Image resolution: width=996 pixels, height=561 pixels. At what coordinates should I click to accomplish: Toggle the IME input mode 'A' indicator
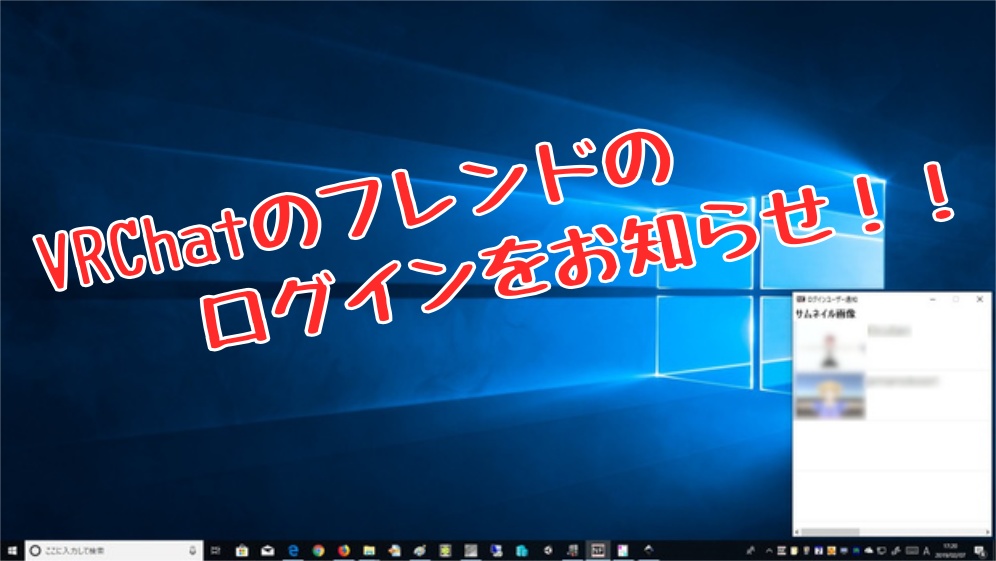[926, 551]
